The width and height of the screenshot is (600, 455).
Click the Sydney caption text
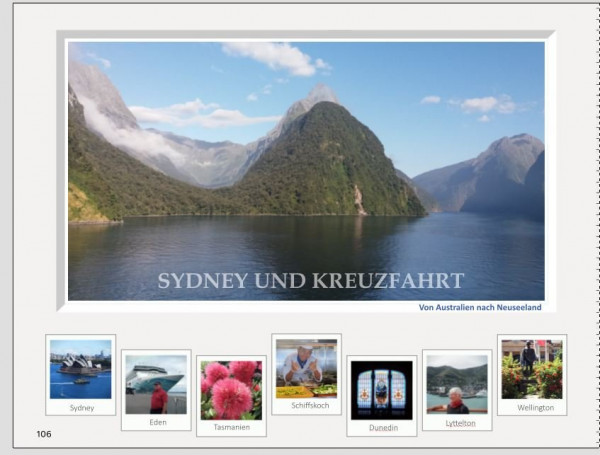tap(82, 408)
